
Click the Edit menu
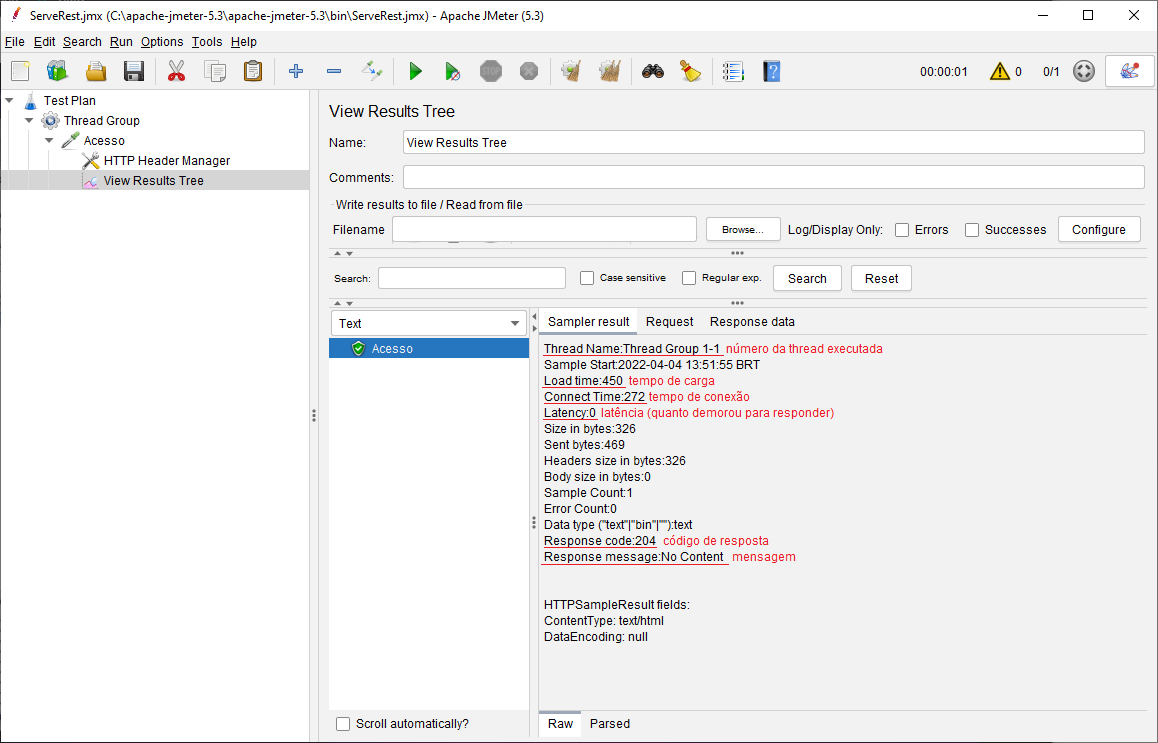pyautogui.click(x=44, y=41)
